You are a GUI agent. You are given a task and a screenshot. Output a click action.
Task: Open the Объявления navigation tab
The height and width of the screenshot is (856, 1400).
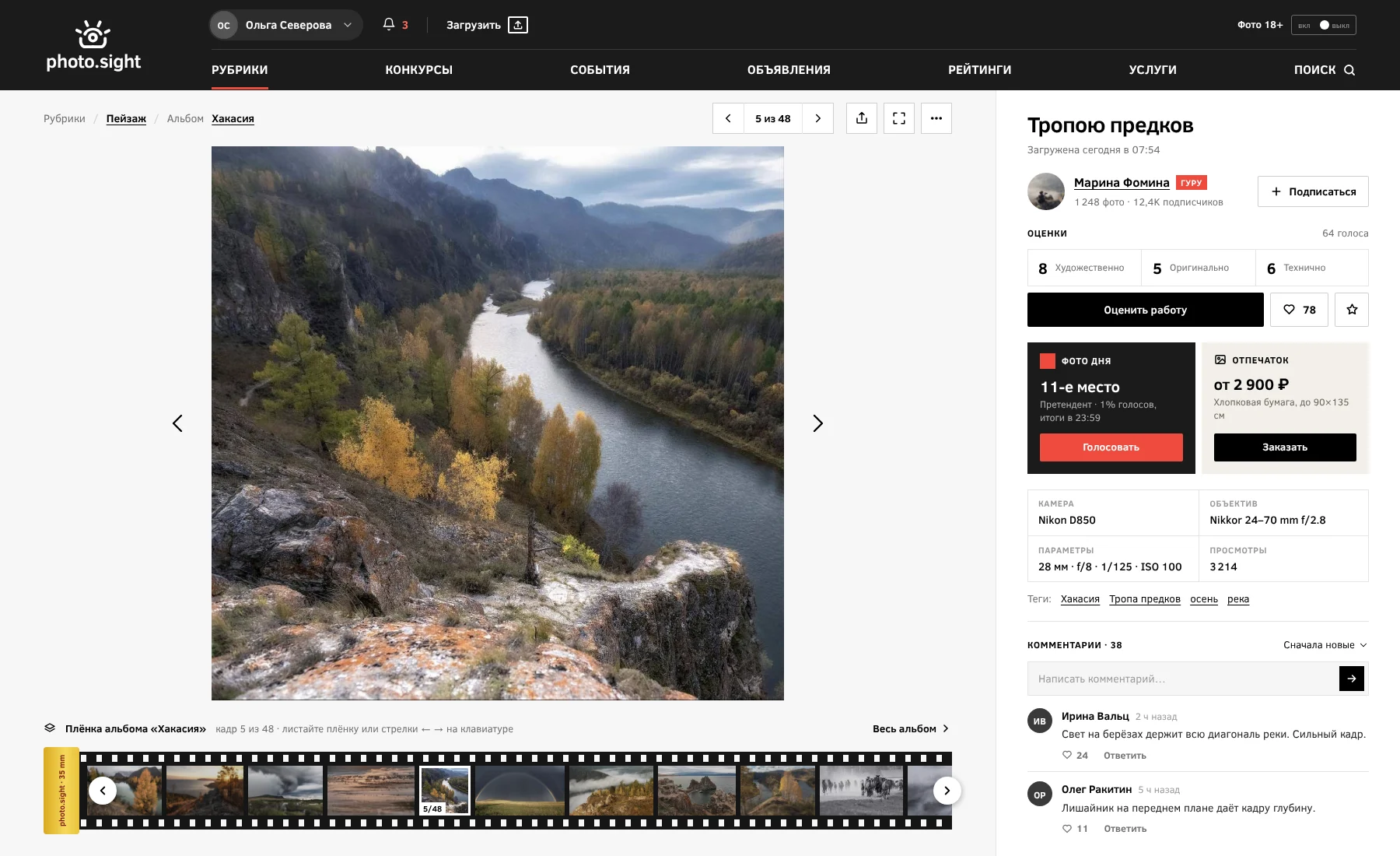click(x=789, y=70)
